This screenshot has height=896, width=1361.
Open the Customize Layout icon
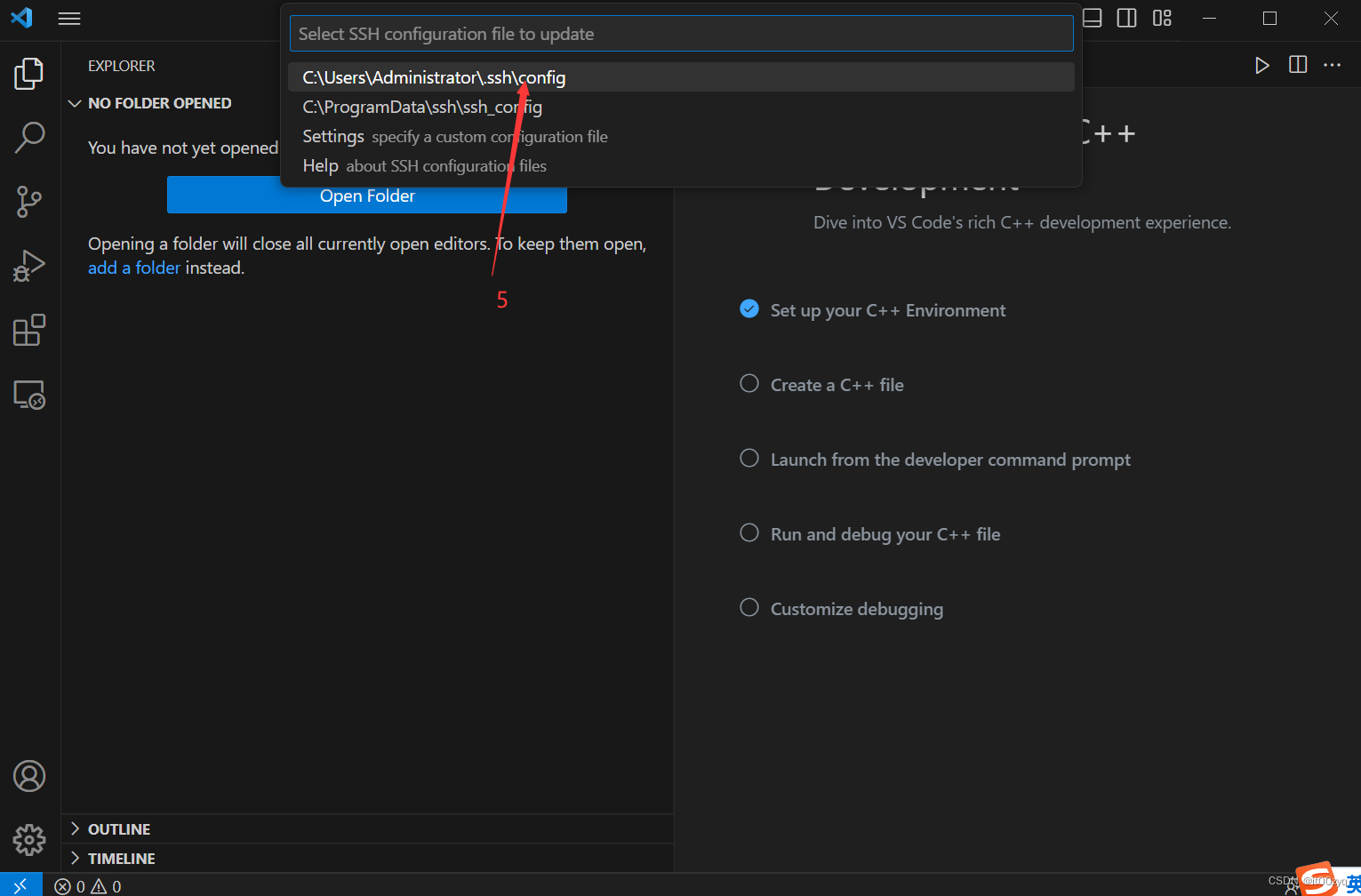point(1162,18)
